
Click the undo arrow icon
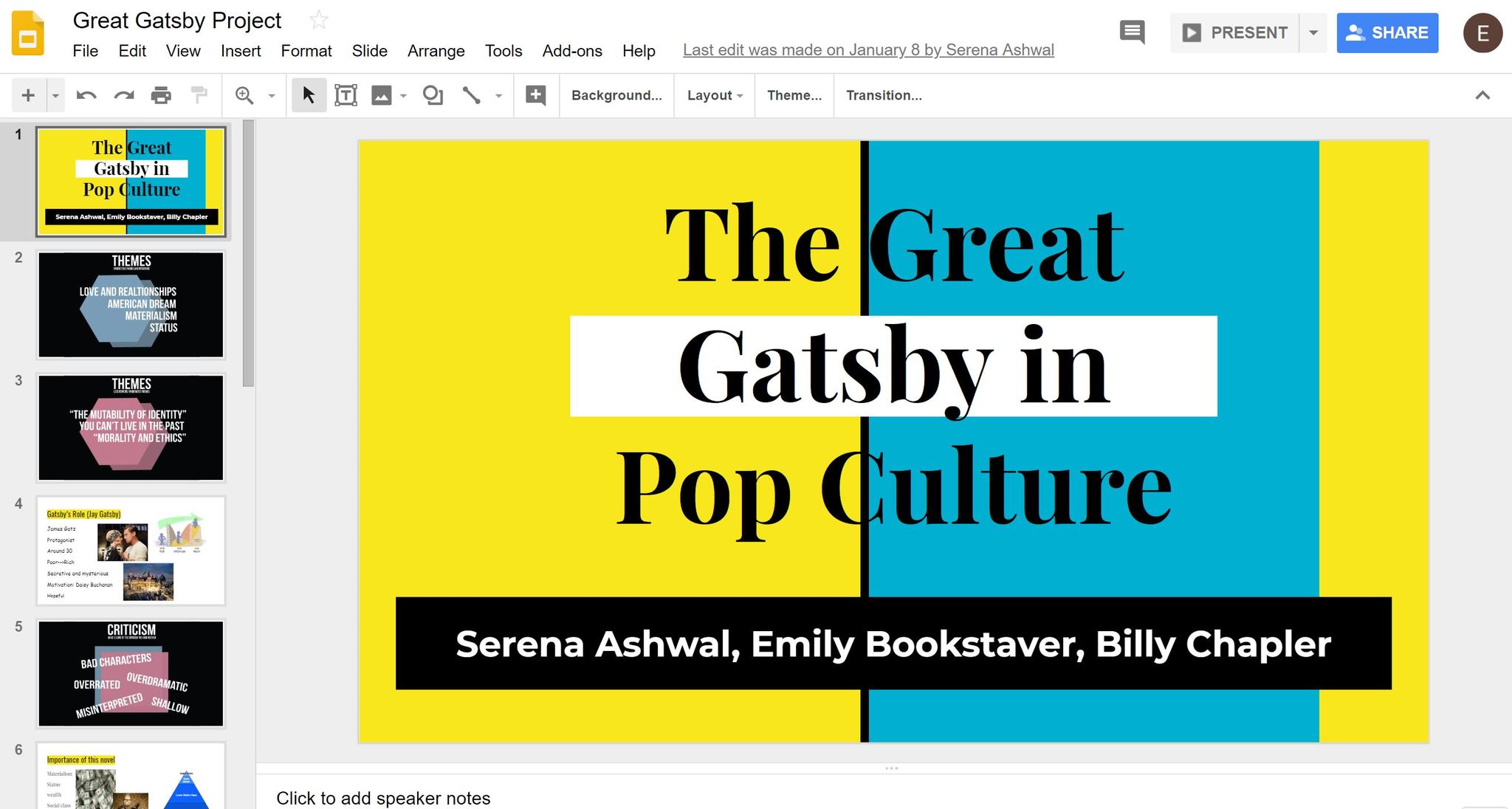(86, 95)
